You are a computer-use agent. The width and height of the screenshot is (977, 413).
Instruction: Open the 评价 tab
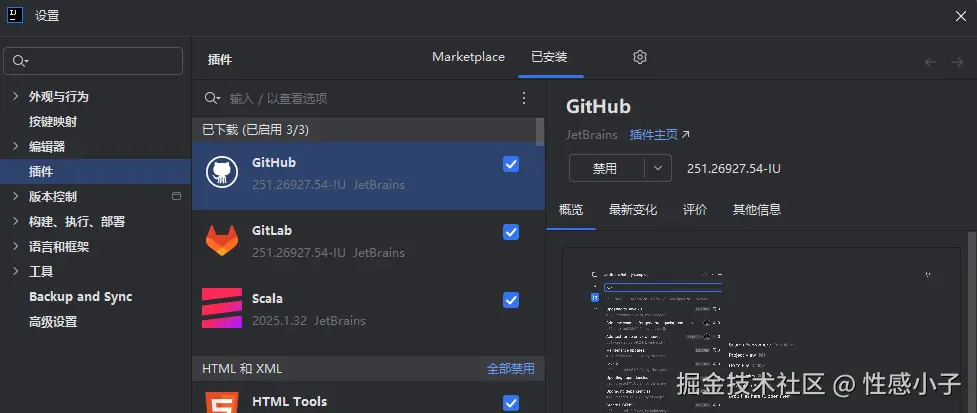point(695,209)
